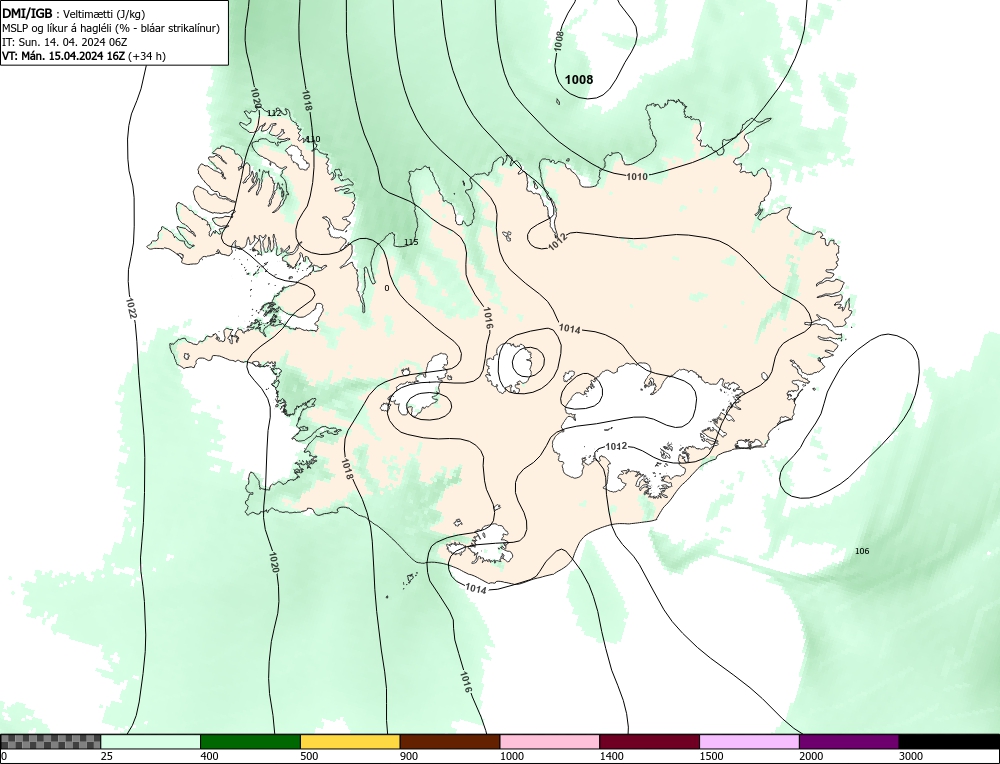Viewport: 1000px width, 764px height.
Task: Click the '1014' isobar label in central Iceland
Action: click(570, 329)
